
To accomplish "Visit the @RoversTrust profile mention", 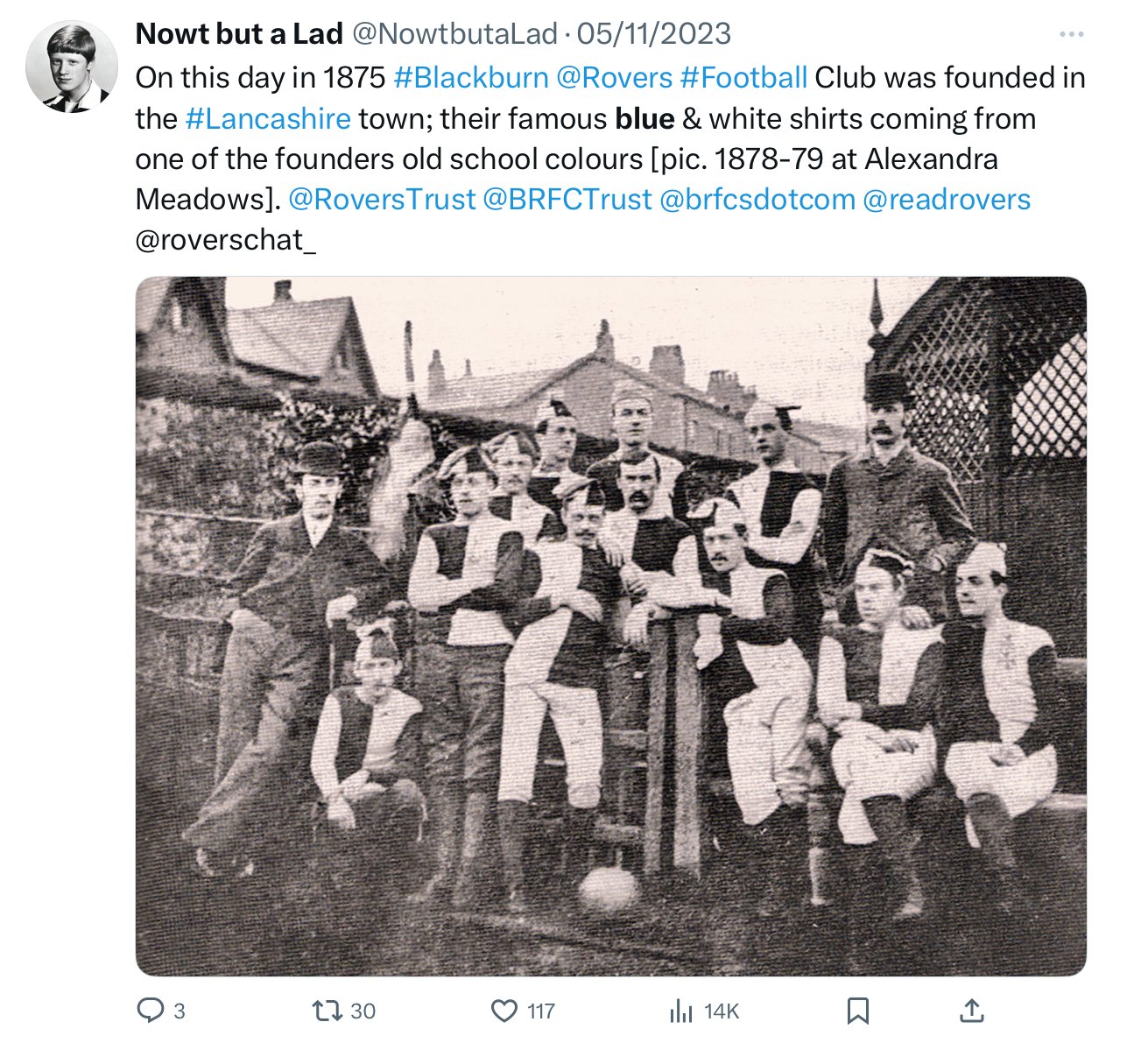I will click(381, 199).
